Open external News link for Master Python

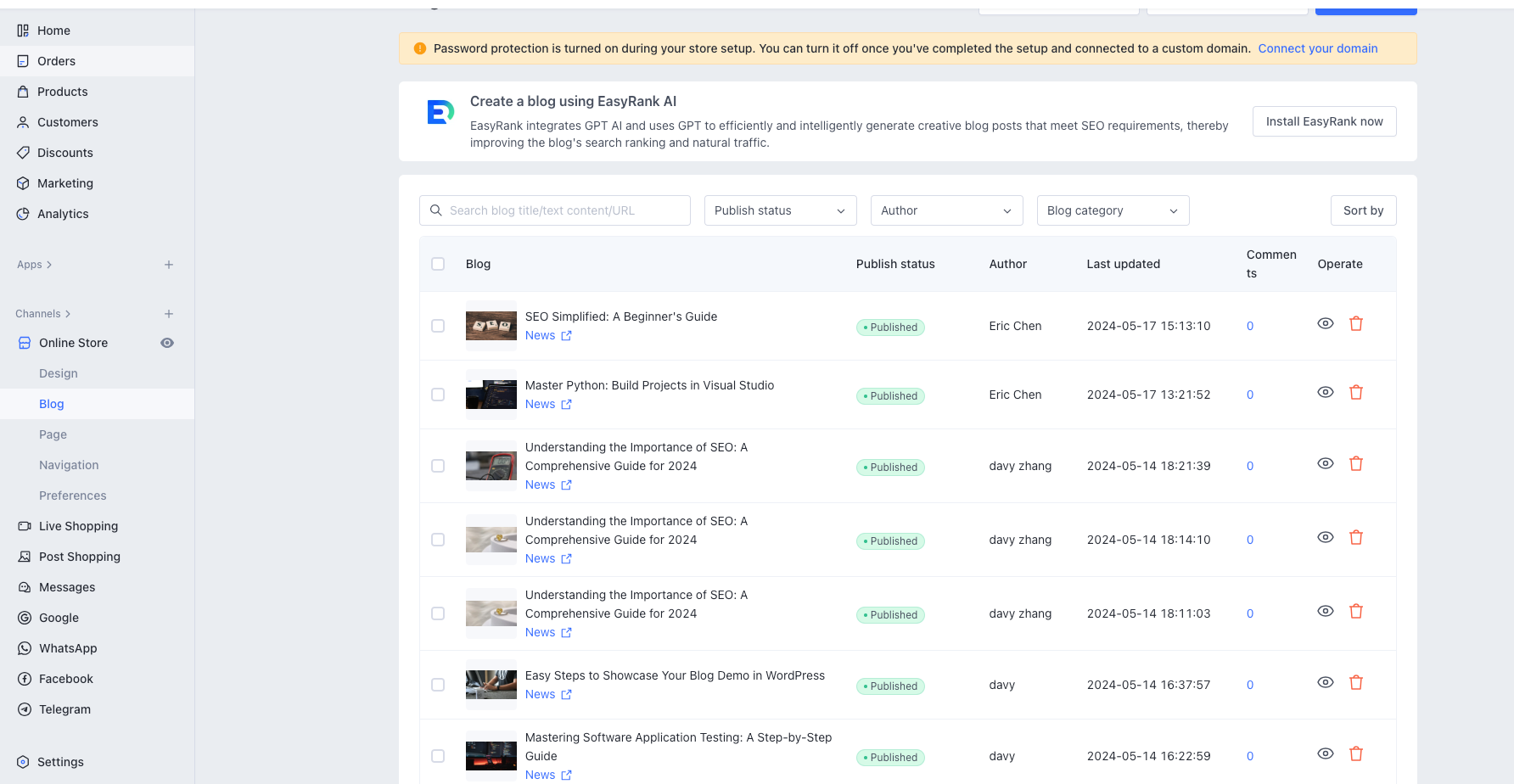pyautogui.click(x=566, y=405)
